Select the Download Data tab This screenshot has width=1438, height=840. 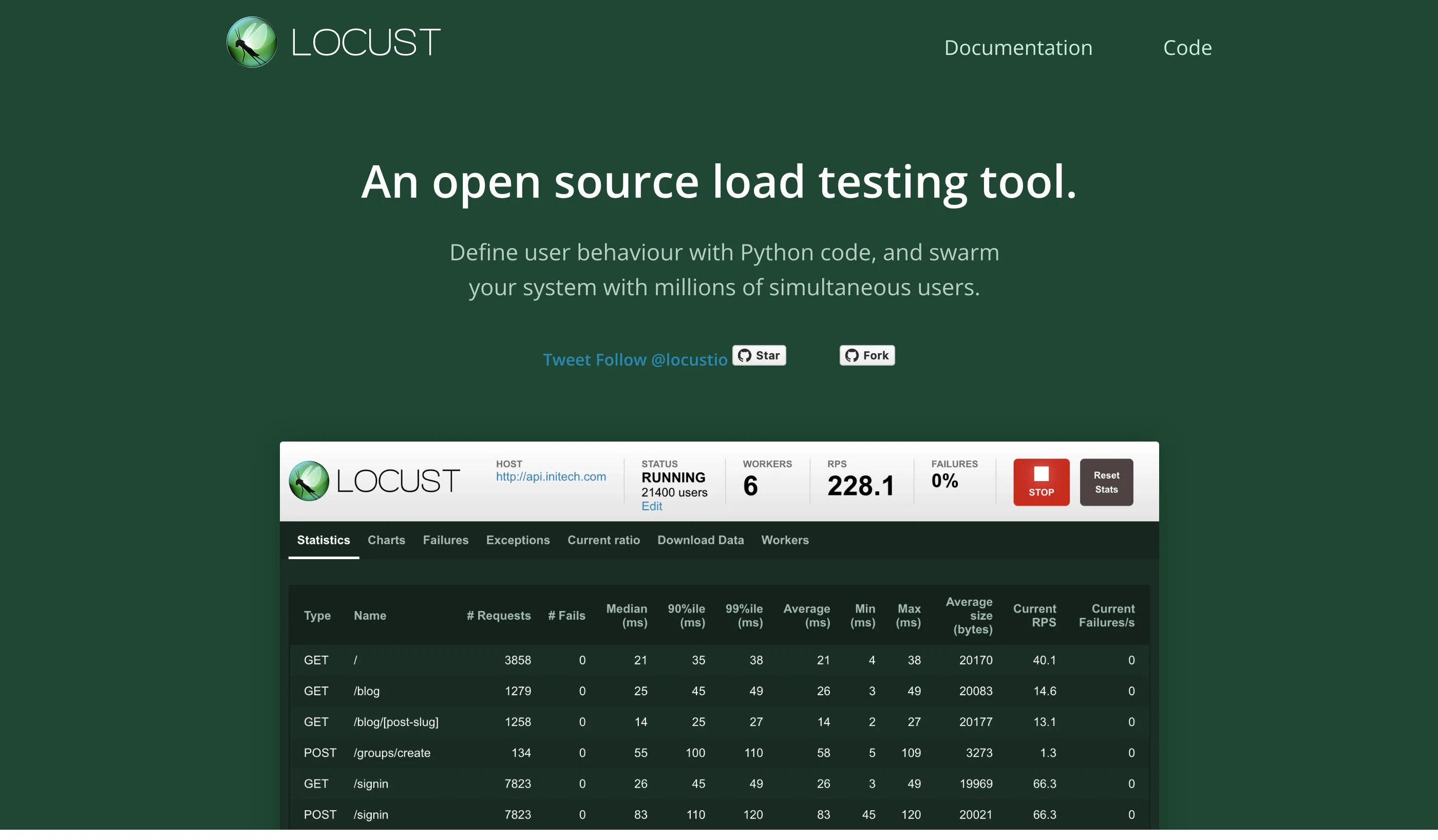click(x=700, y=540)
